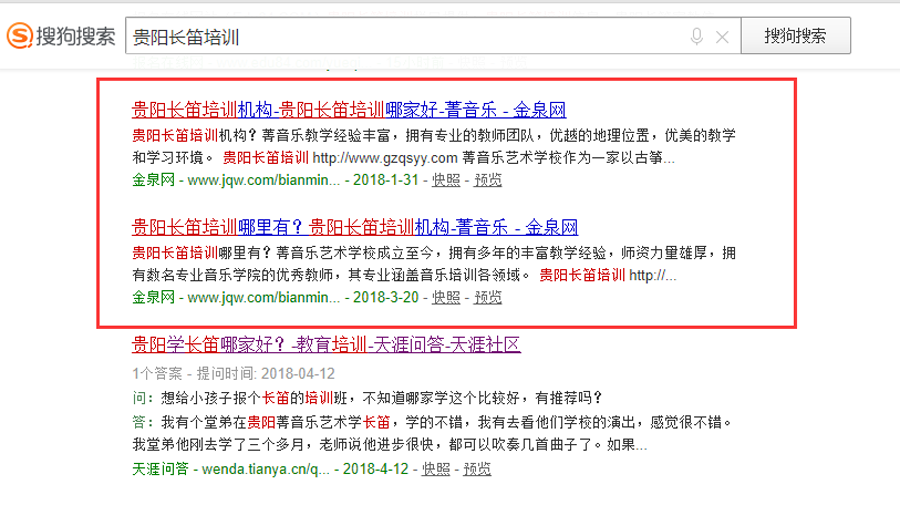Open 快照 for the 2018-3-20 result

(446, 297)
